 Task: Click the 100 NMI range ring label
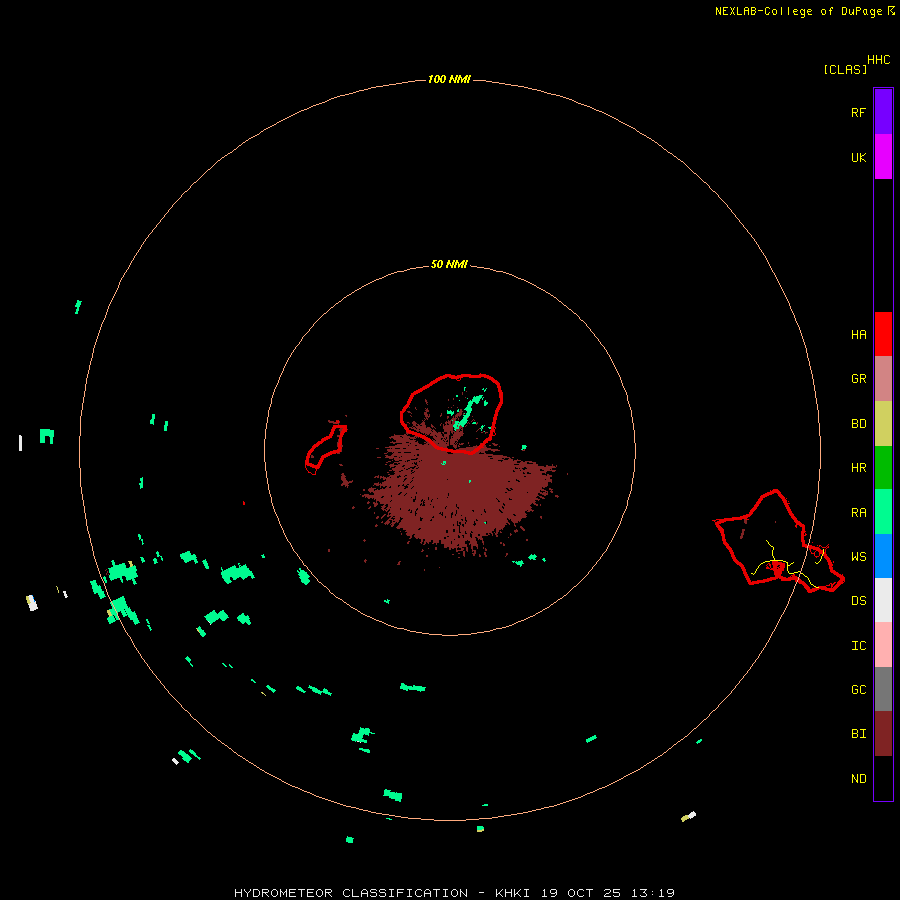coord(449,79)
